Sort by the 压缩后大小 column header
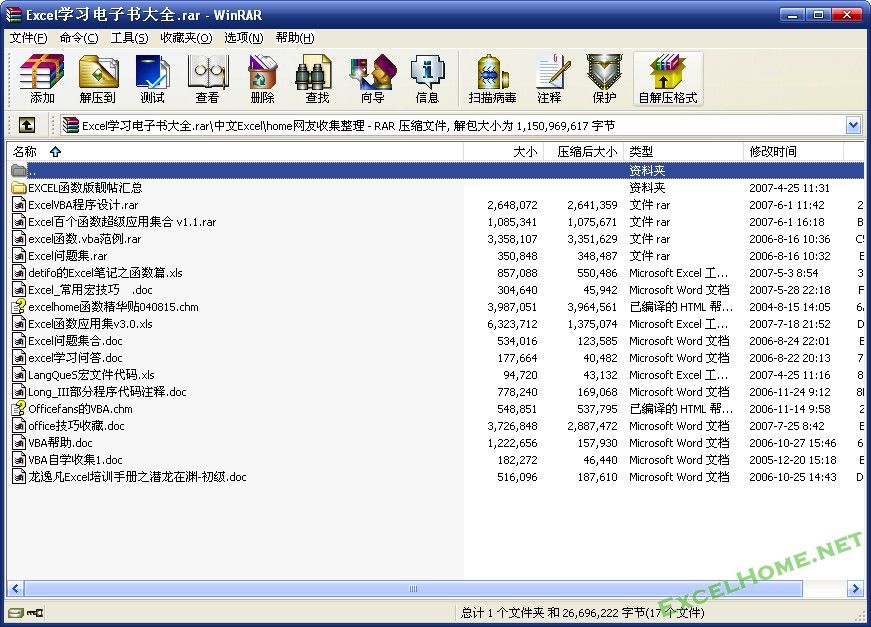871x627 pixels. pyautogui.click(x=583, y=152)
